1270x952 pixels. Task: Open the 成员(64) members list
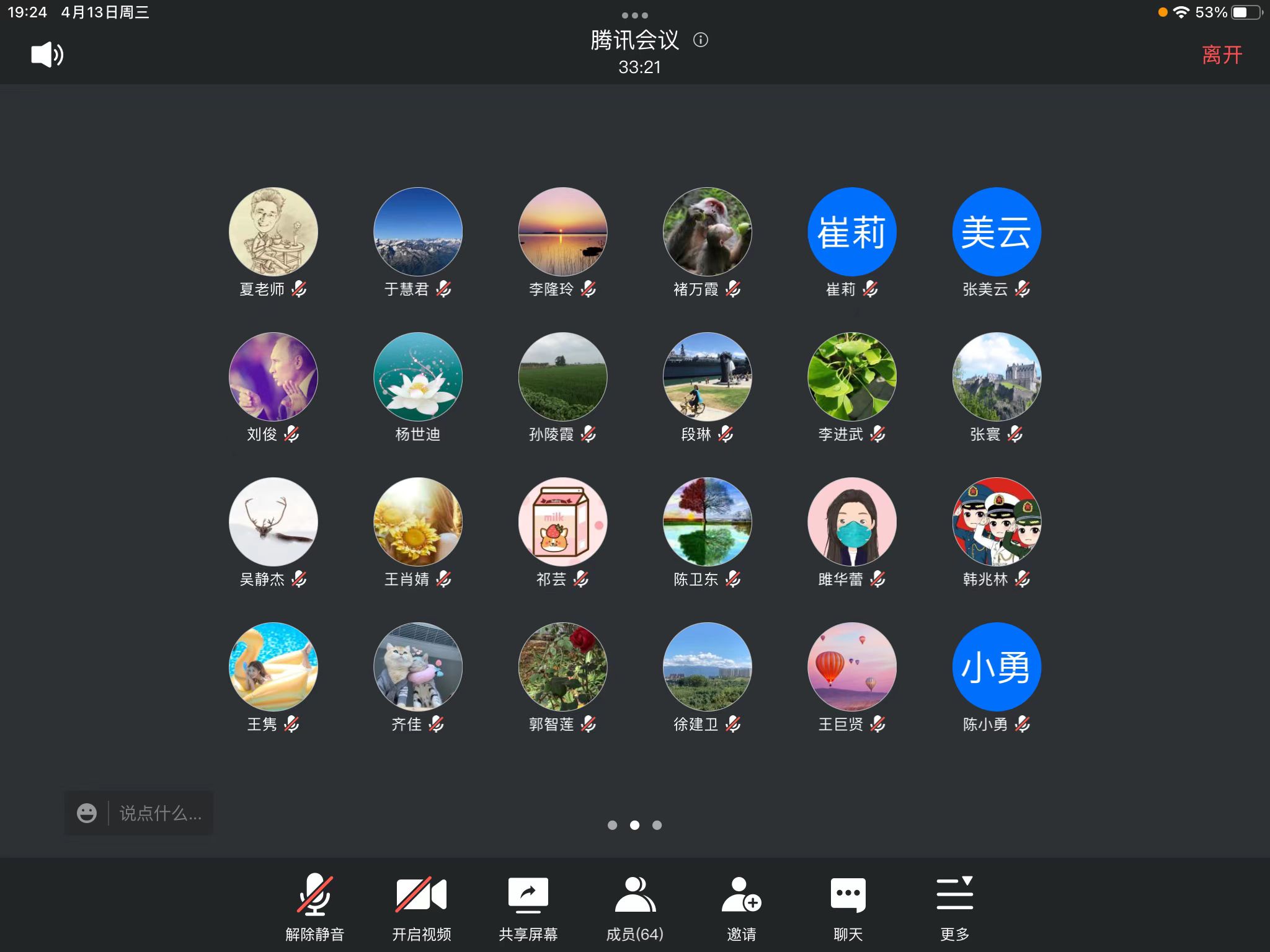(634, 895)
